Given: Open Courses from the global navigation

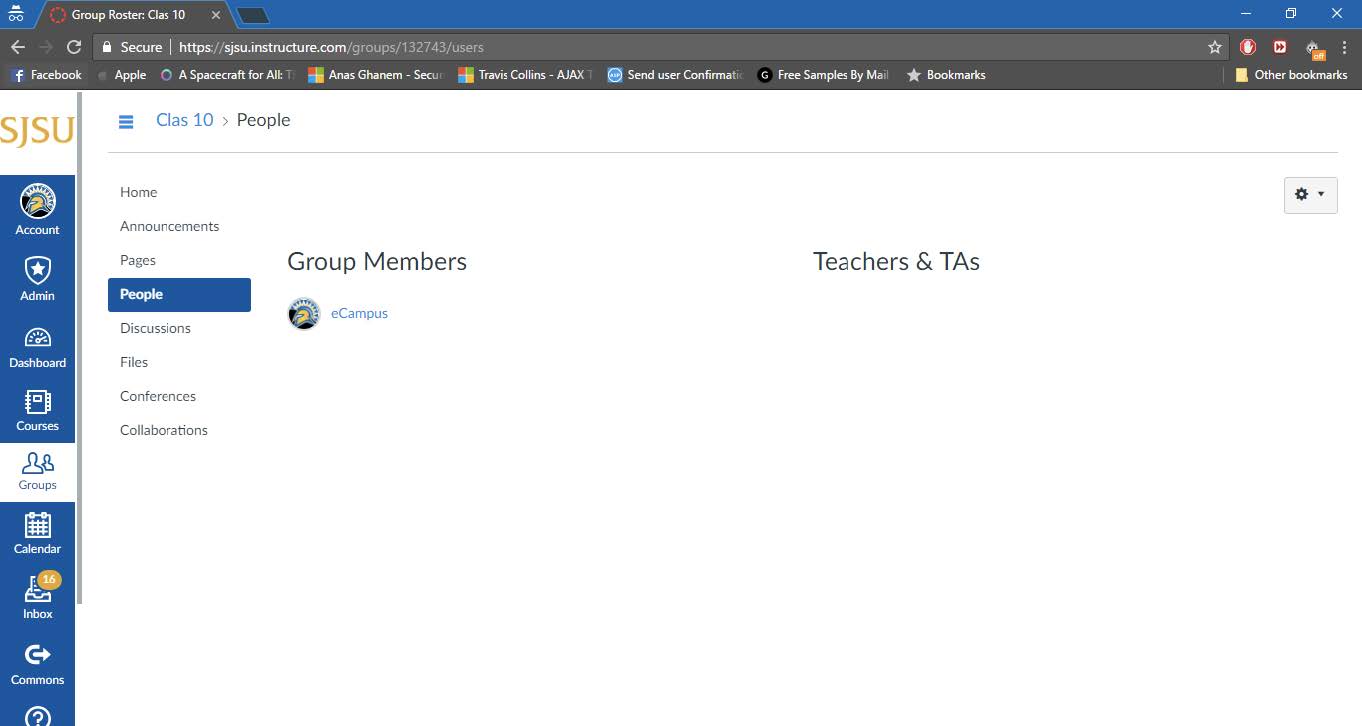Looking at the screenshot, I should point(37,408).
